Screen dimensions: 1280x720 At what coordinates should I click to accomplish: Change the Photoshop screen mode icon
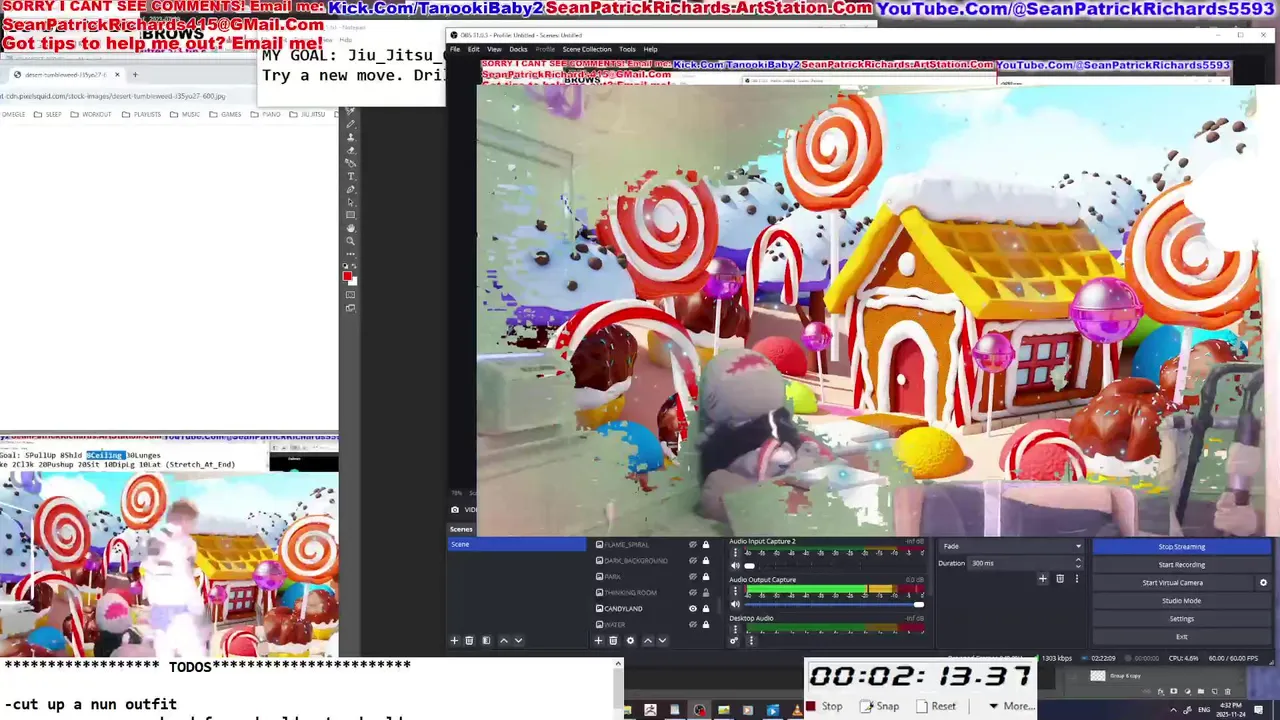pos(350,308)
